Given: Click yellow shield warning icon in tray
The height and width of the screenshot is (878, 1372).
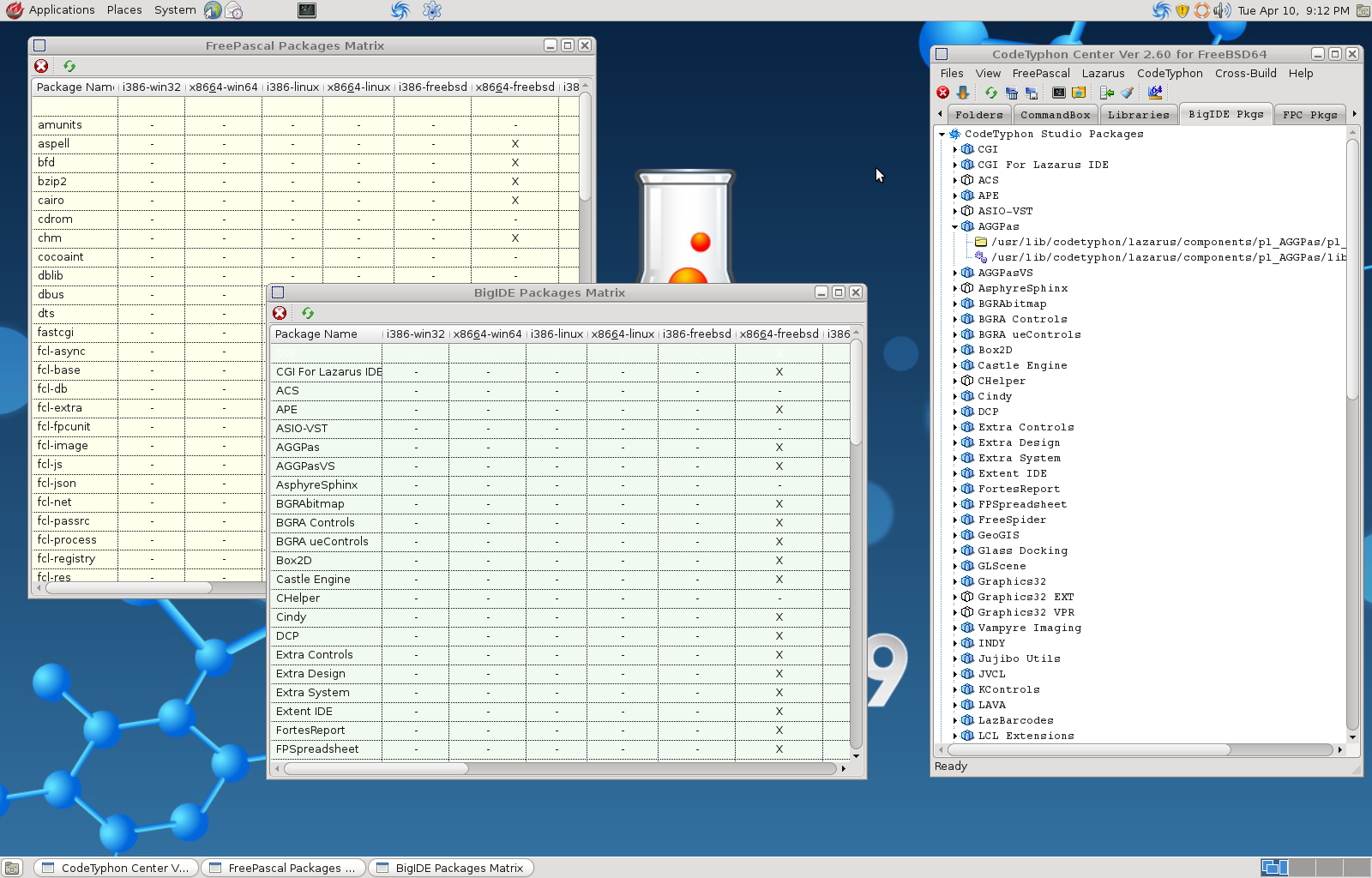Looking at the screenshot, I should (1182, 10).
